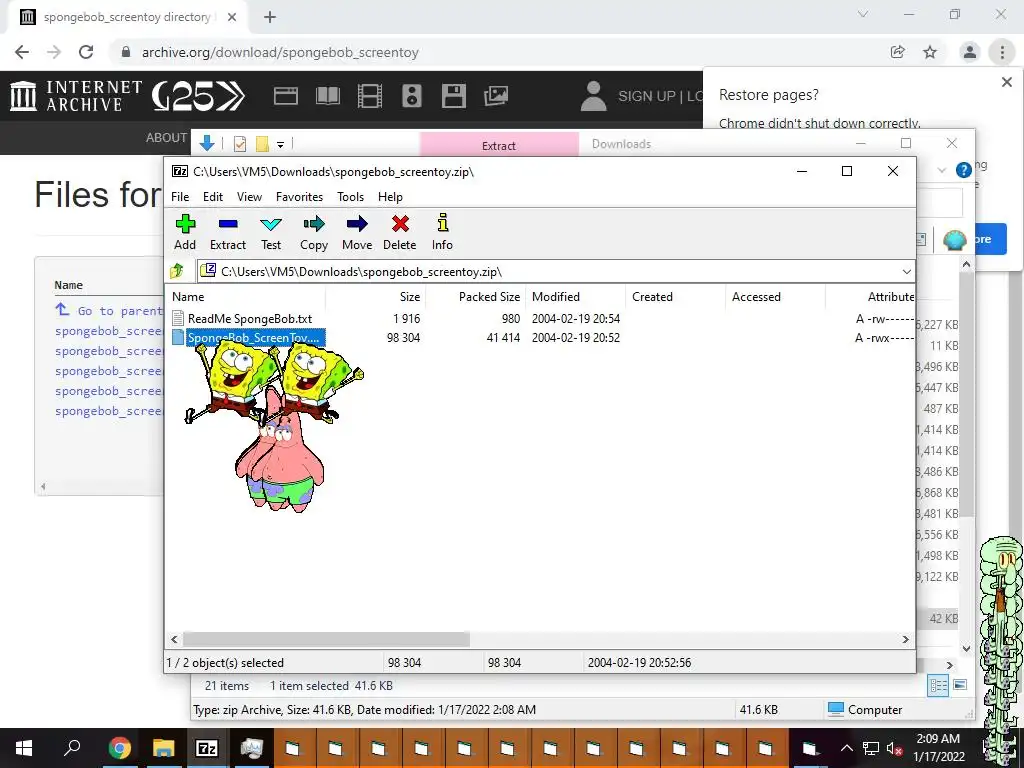Screen dimensions: 1024x768
Task: Click the SIGN UP link
Action: coord(646,96)
